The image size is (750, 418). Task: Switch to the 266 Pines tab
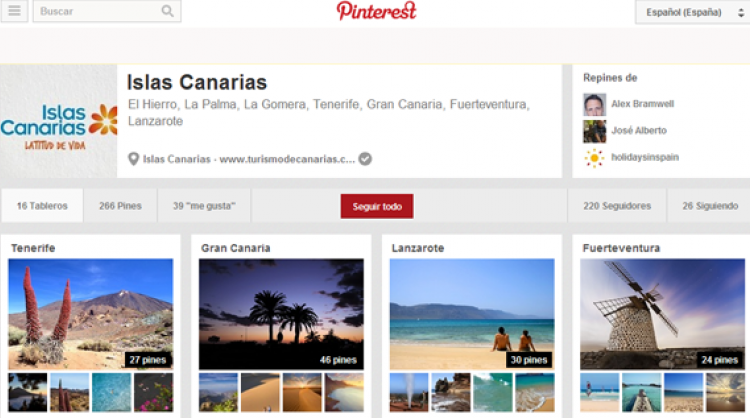121,206
